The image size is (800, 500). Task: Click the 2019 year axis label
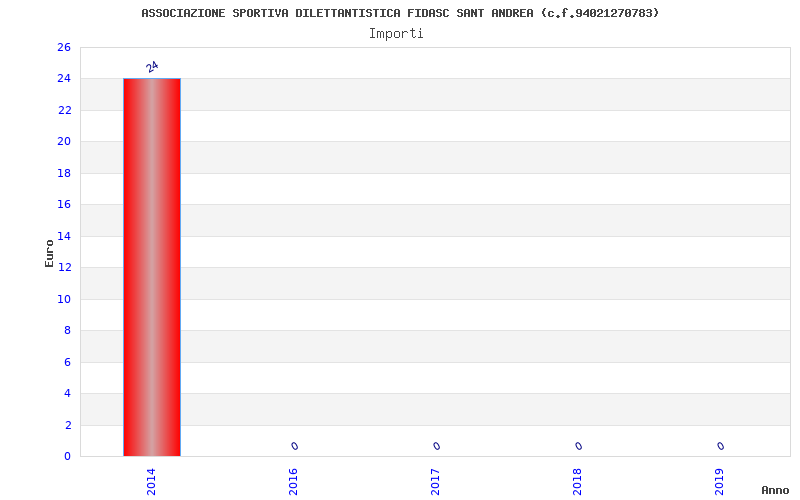pyautogui.click(x=719, y=482)
